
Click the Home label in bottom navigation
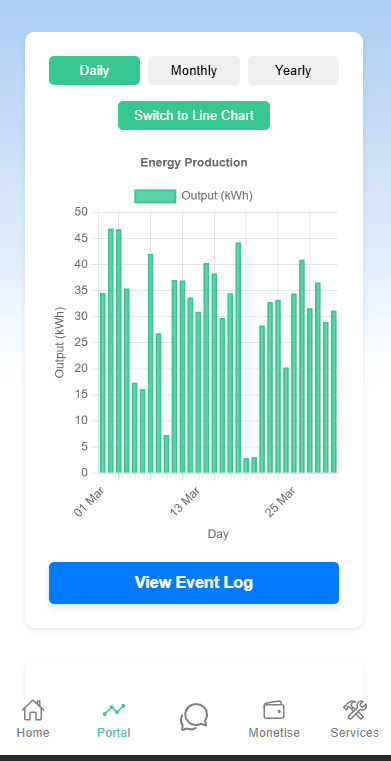(x=33, y=732)
